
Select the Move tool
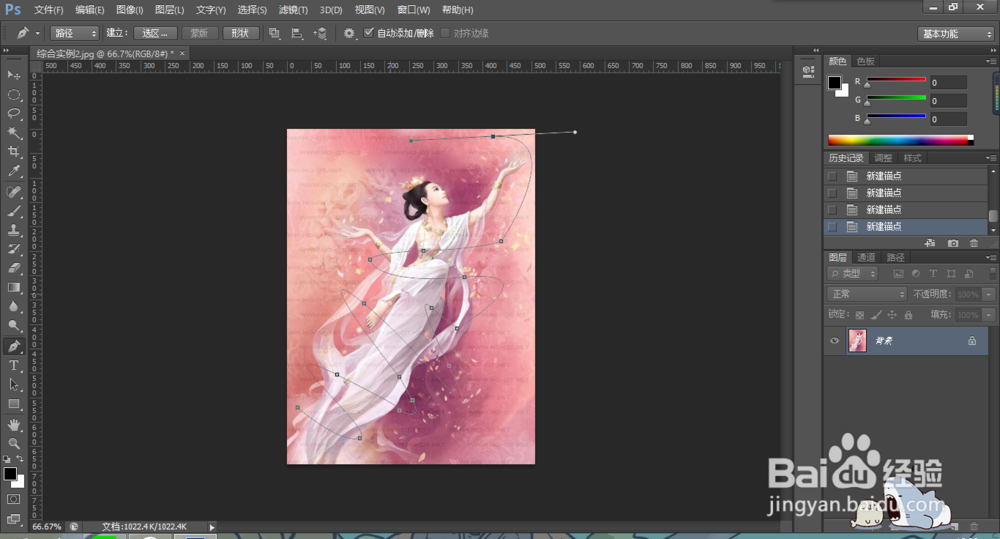pos(13,75)
